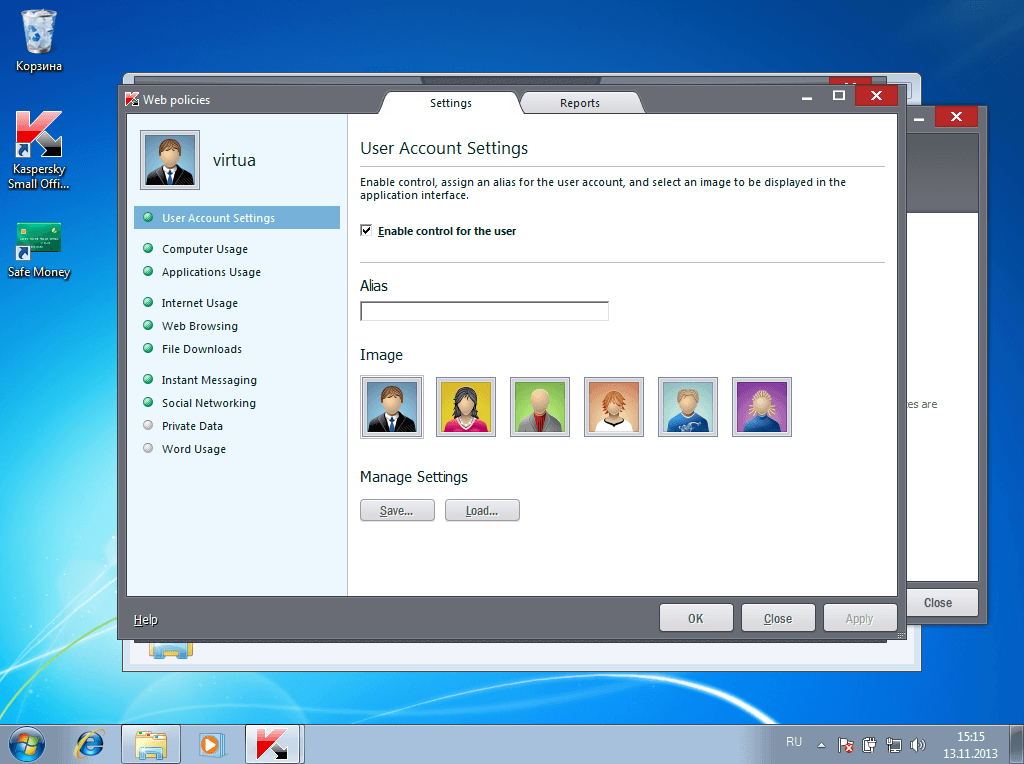The image size is (1024, 764).
Task: Click Kaspersky taskbar button
Action: click(x=272, y=744)
